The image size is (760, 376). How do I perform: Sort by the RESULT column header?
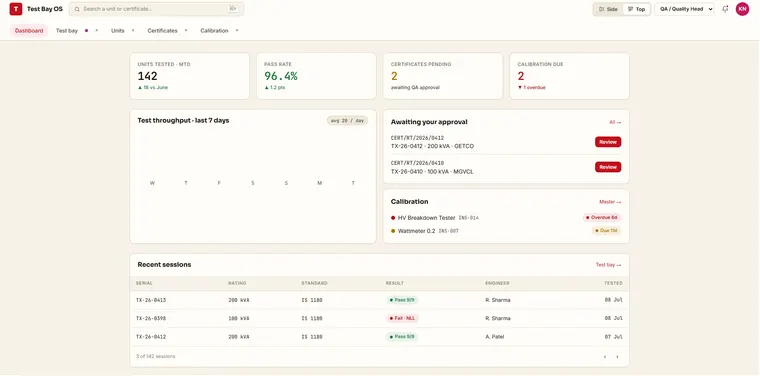tap(395, 283)
